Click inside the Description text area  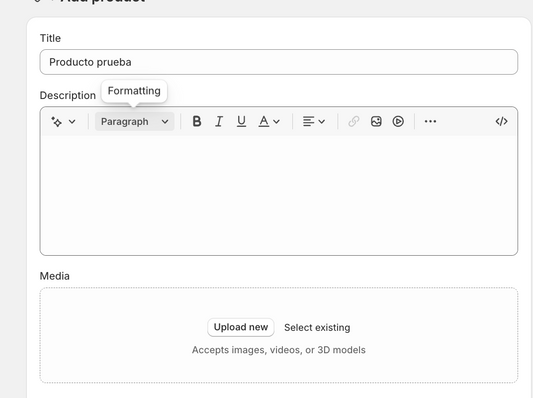point(279,195)
